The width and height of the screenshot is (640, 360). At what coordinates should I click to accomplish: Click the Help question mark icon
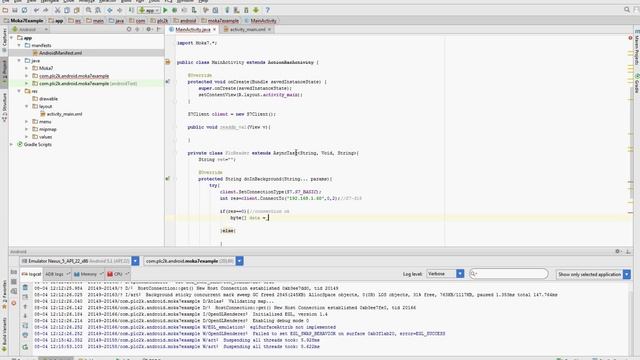pos(268,10)
